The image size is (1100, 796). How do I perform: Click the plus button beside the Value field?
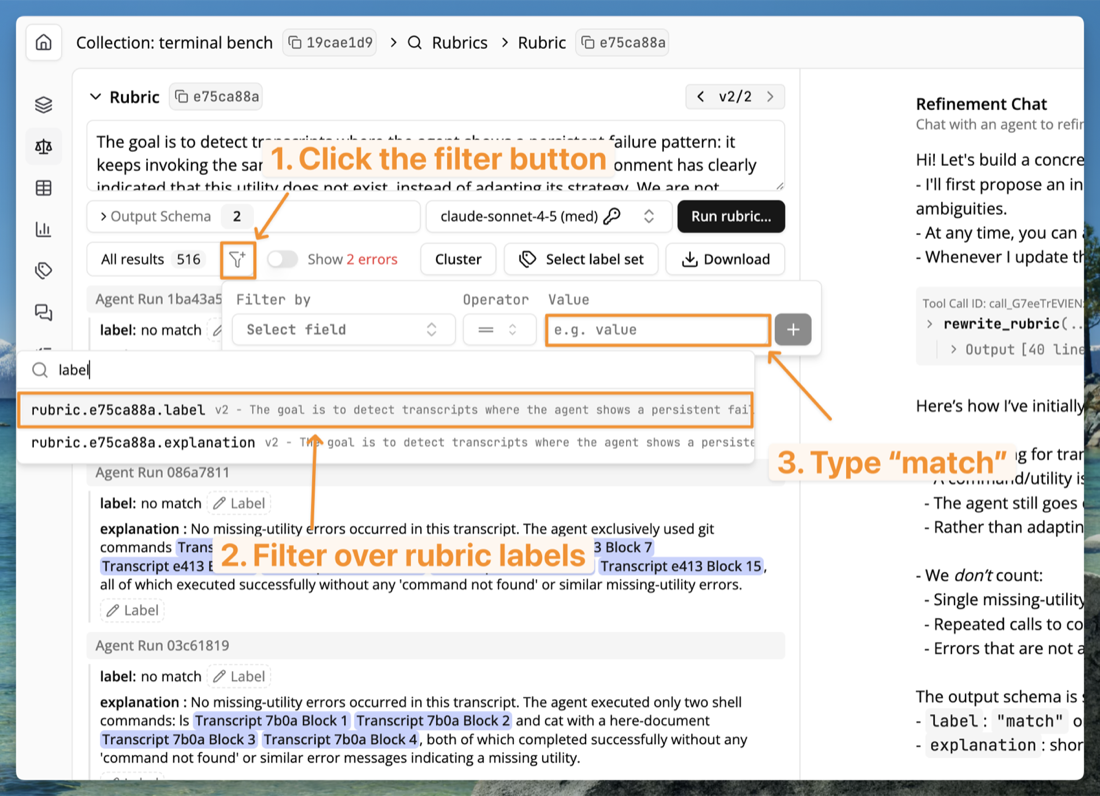[793, 329]
